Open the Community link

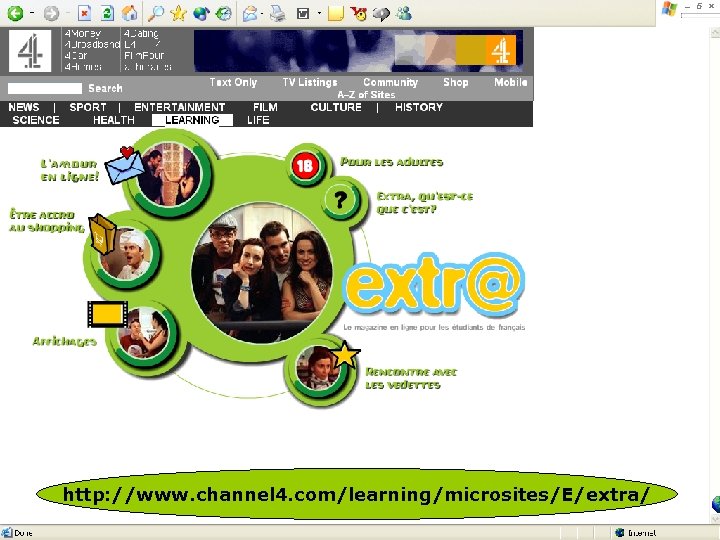coord(391,82)
